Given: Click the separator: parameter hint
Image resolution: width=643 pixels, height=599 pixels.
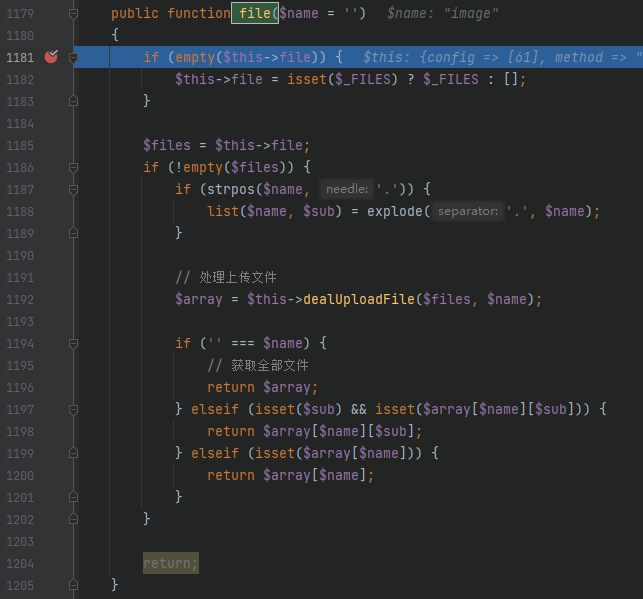Looking at the screenshot, I should click(468, 211).
